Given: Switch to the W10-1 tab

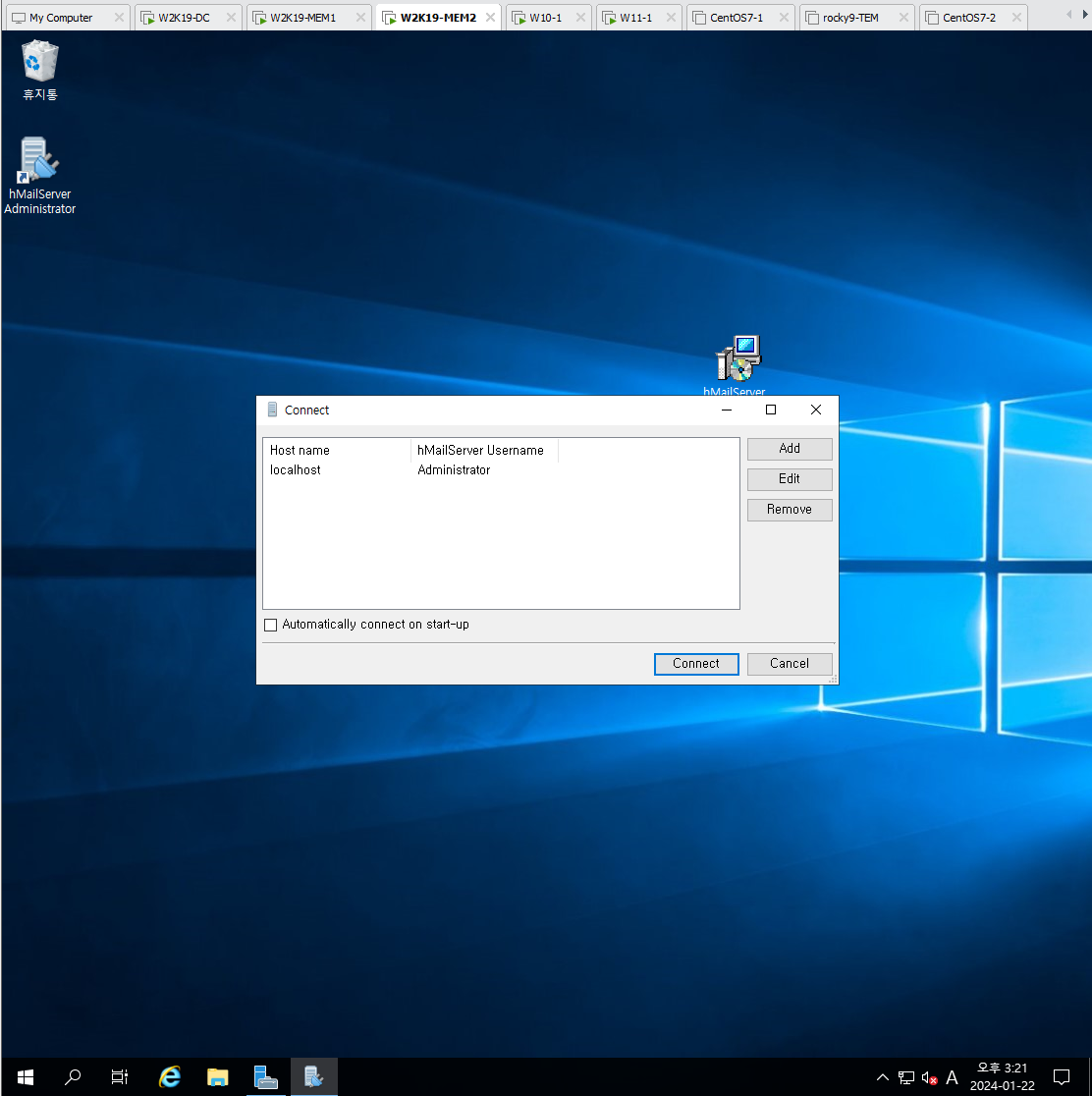Looking at the screenshot, I should 545,18.
